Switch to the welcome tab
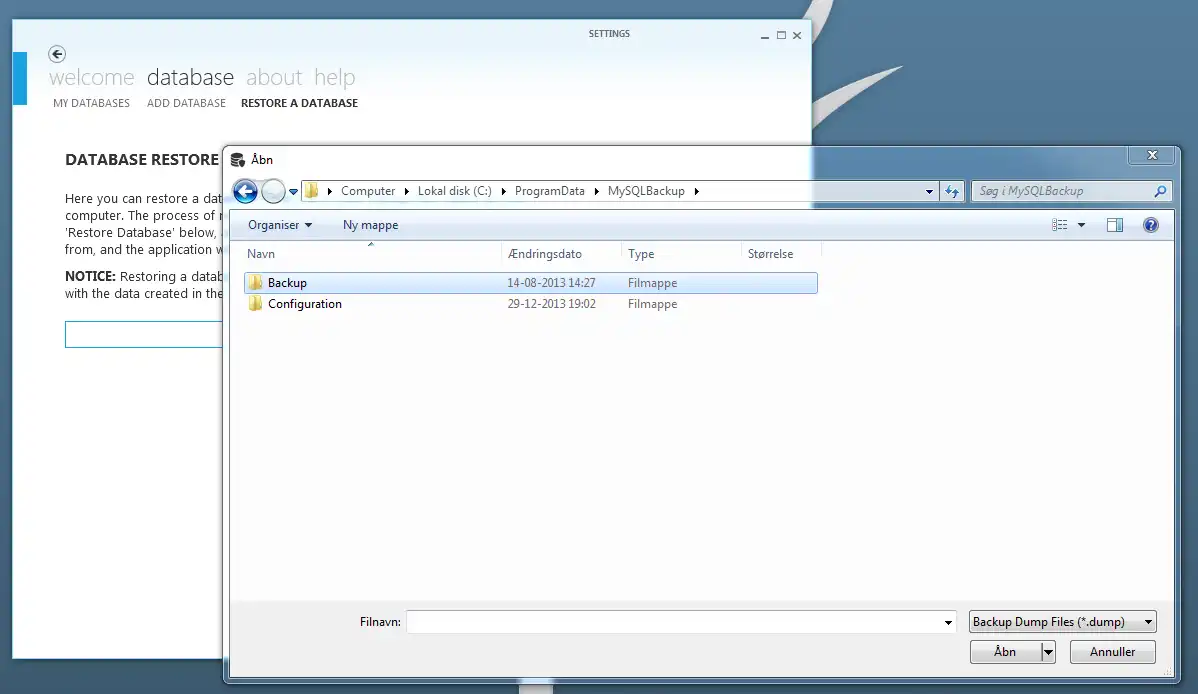 click(x=92, y=77)
